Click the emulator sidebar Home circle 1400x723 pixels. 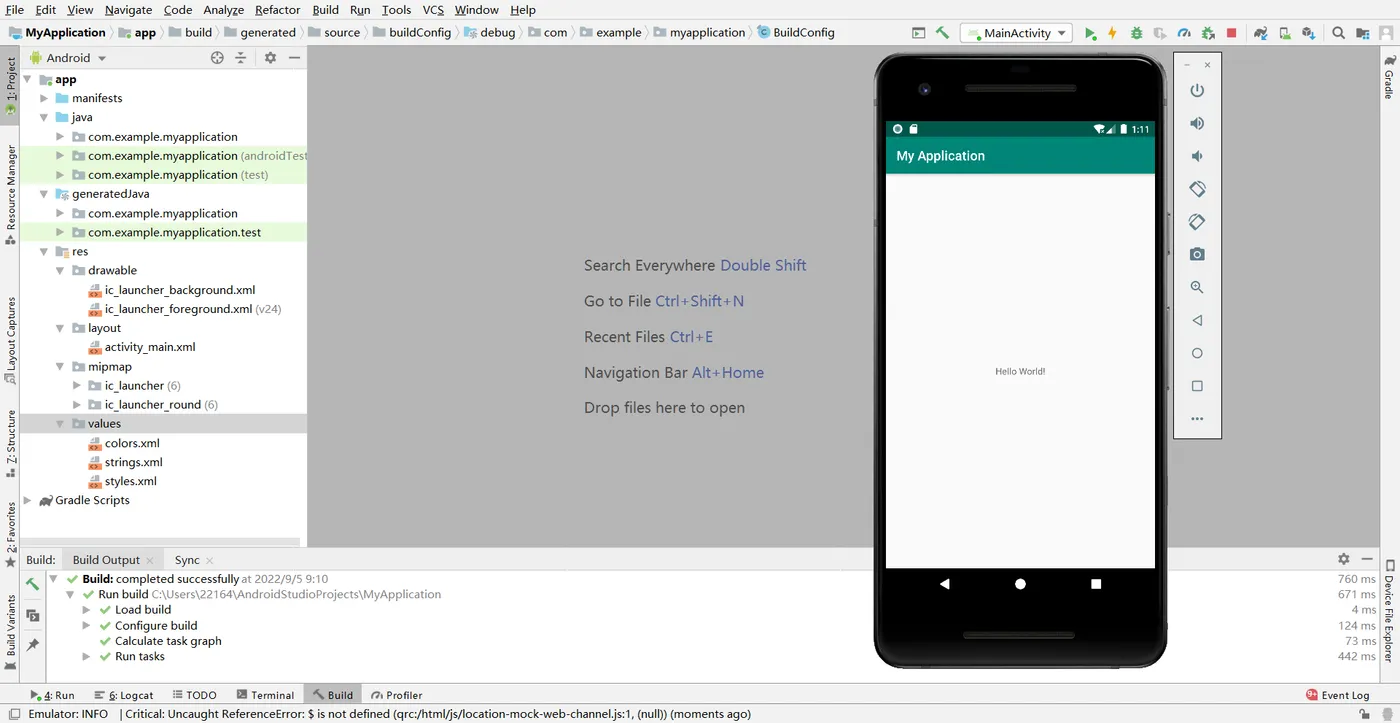(x=1197, y=353)
